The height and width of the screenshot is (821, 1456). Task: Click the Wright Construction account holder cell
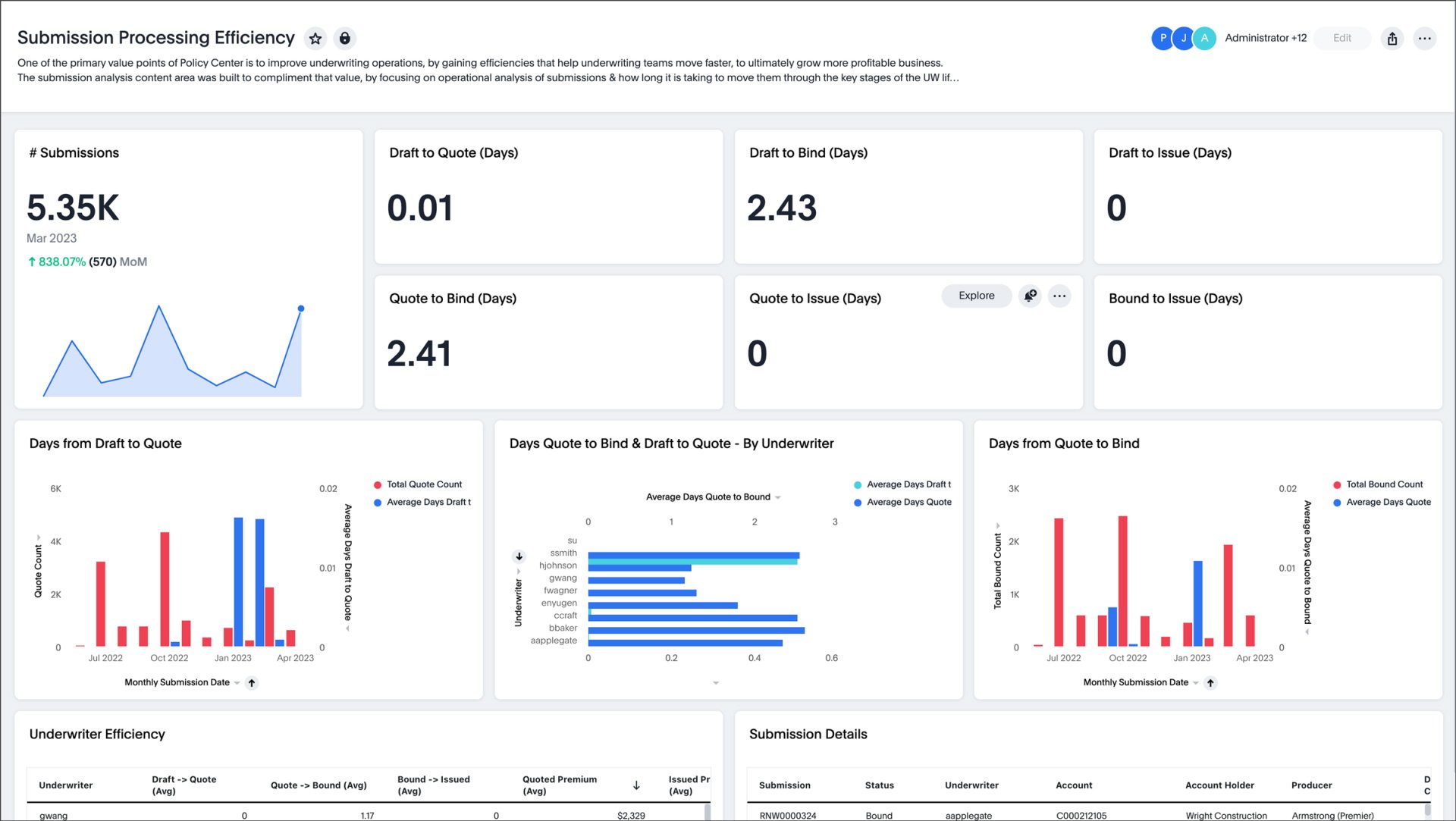click(1226, 816)
